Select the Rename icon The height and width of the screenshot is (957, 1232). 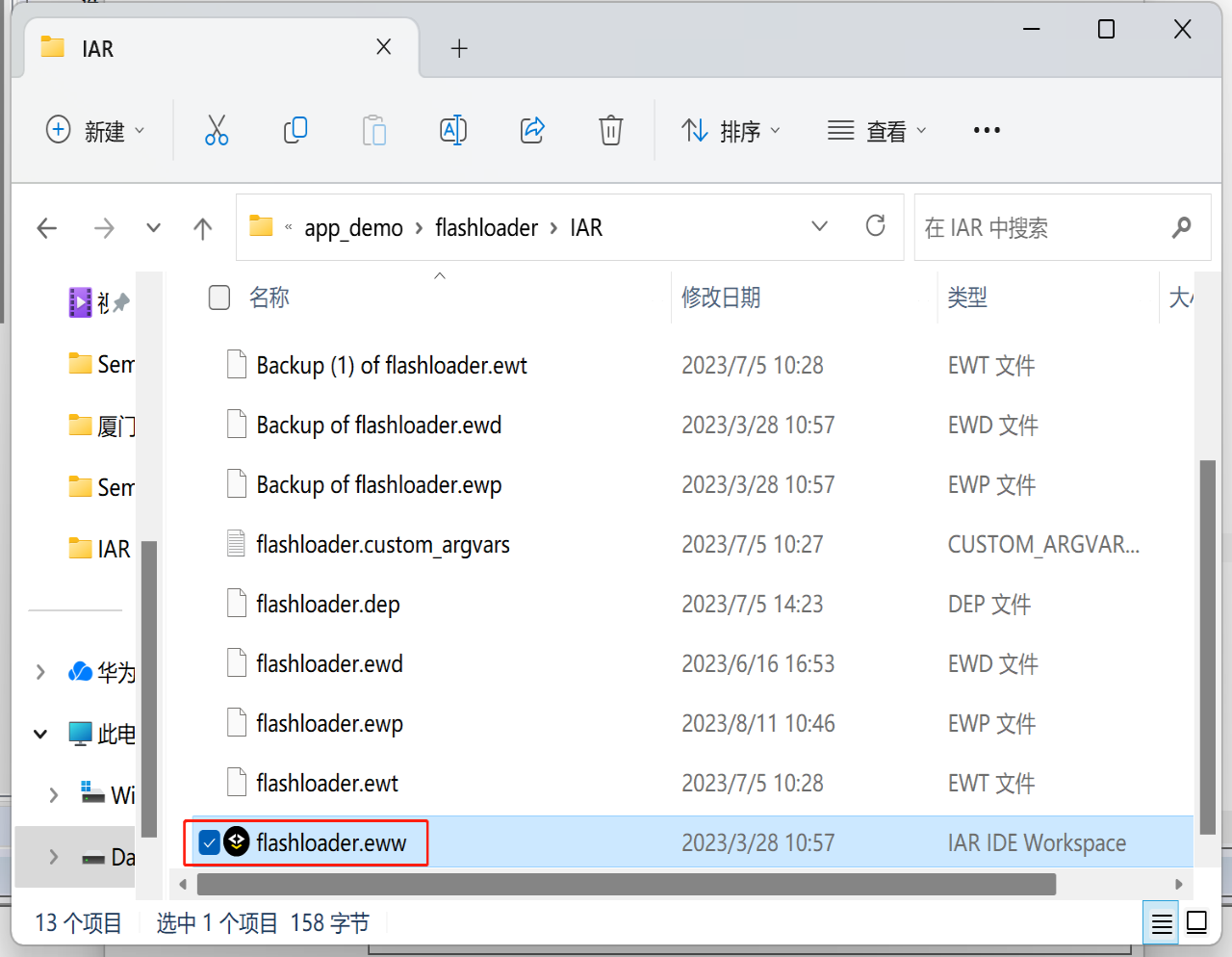tap(452, 129)
